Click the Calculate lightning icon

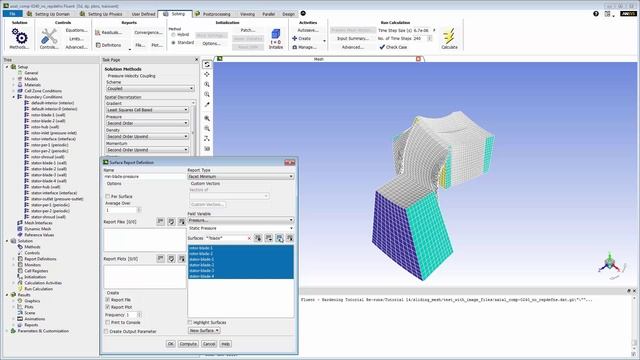449,36
